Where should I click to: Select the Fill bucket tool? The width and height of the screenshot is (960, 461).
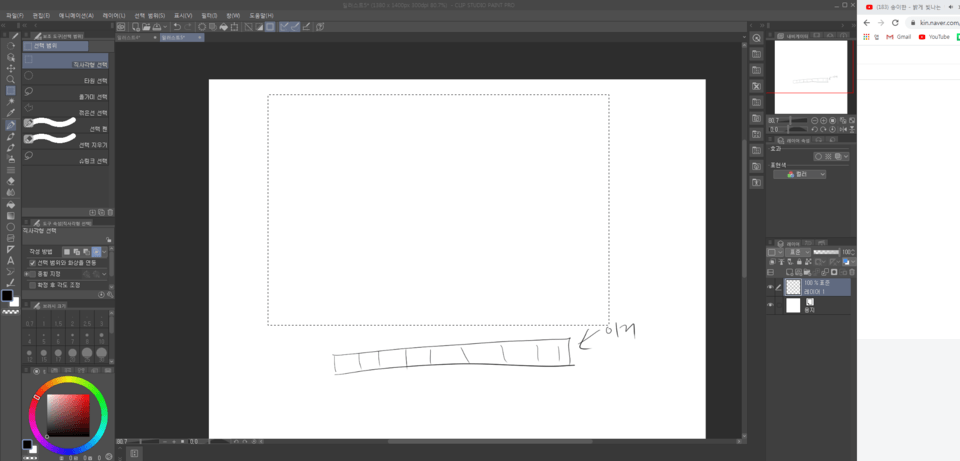[x=10, y=204]
